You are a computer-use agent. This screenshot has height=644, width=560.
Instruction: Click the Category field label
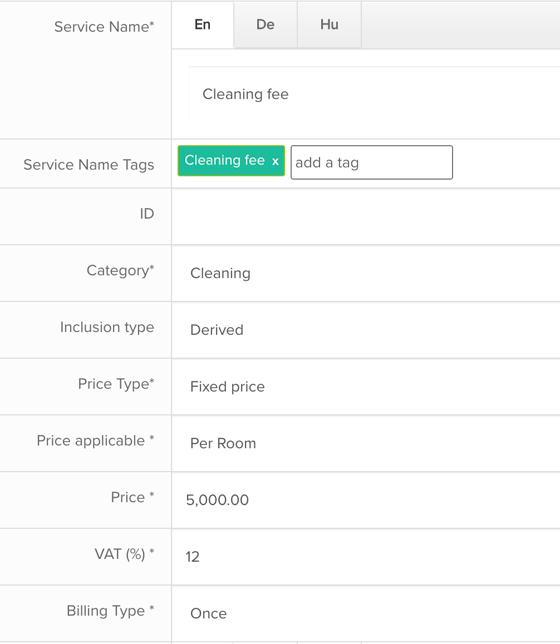pos(120,271)
